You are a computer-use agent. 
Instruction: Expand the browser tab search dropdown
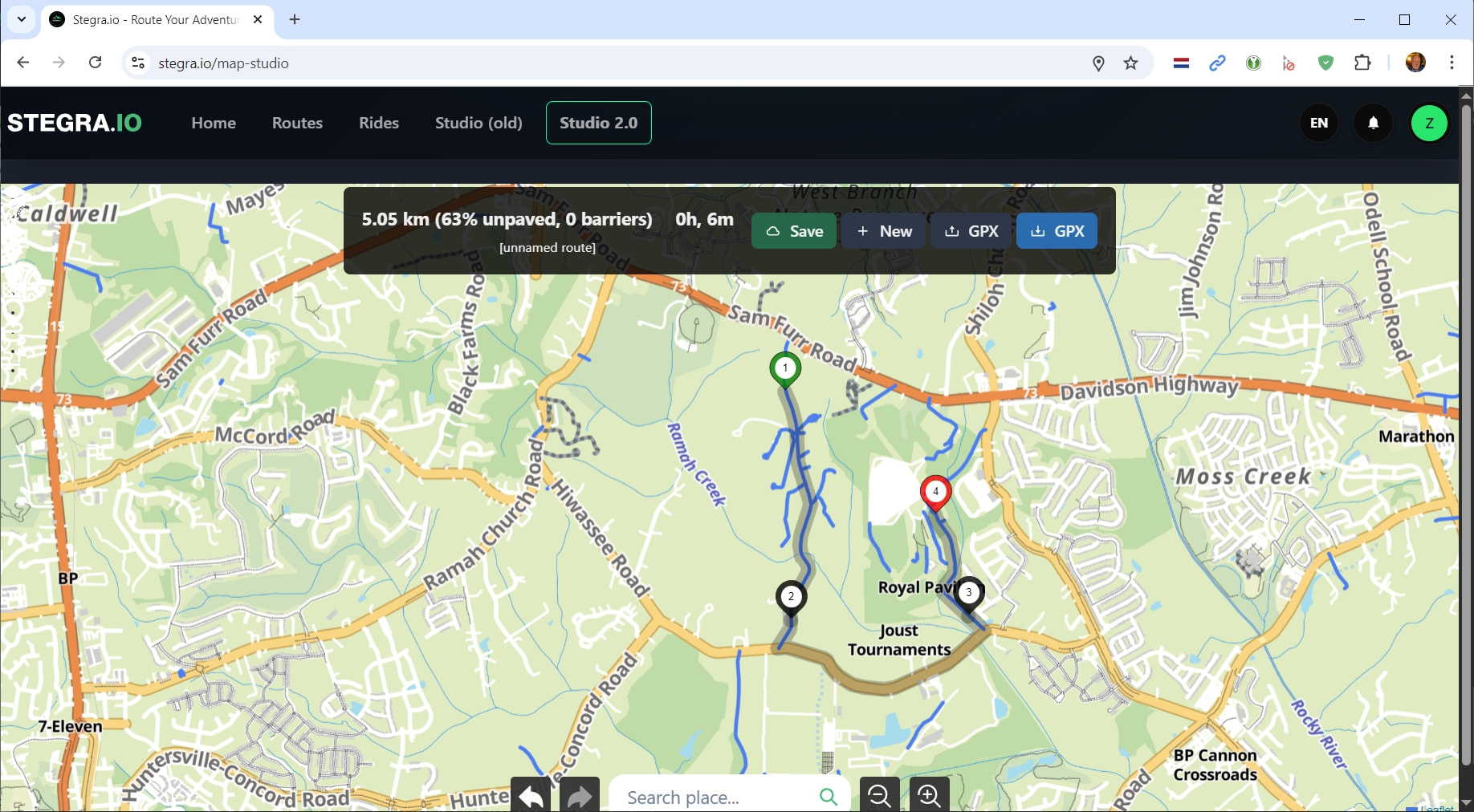click(22, 19)
